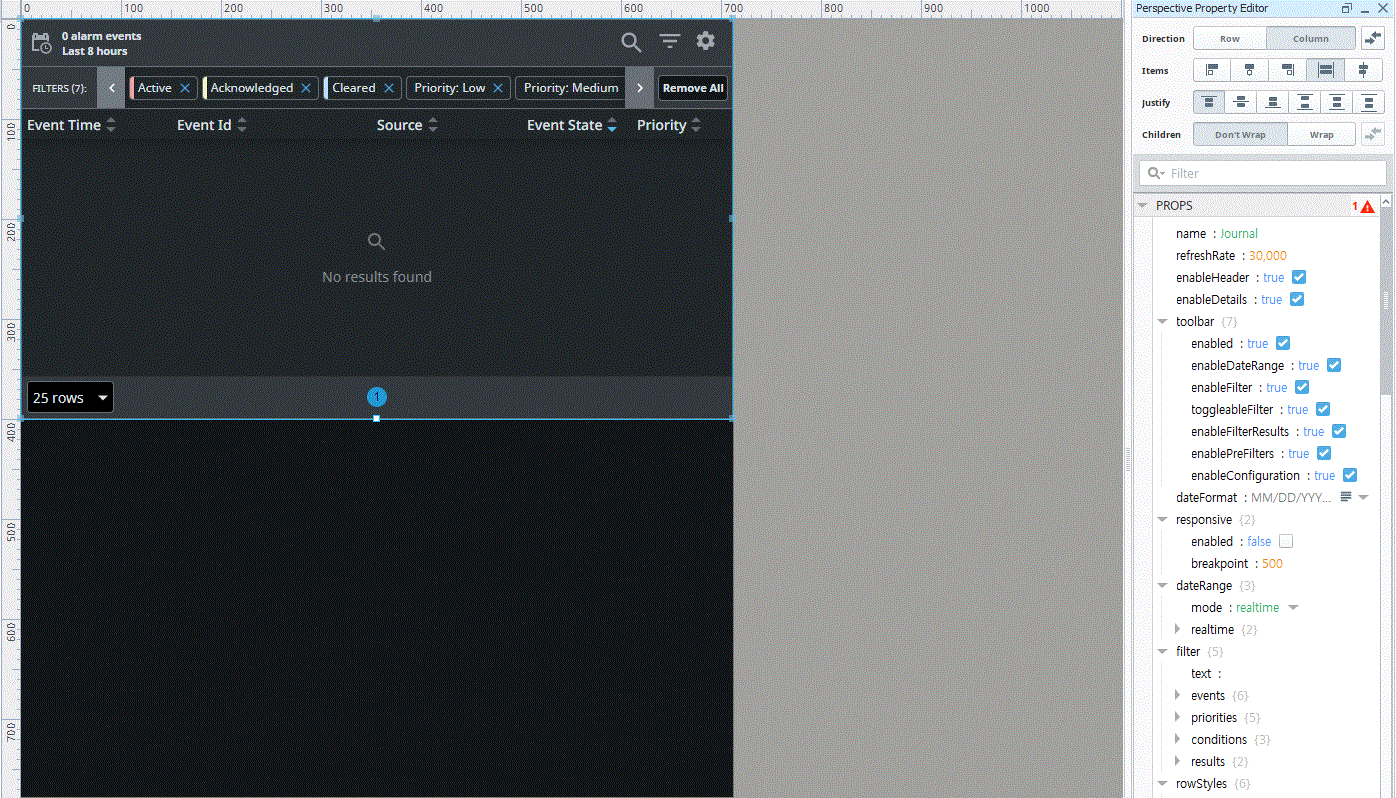This screenshot has height=798, width=1396.
Task: Collapse the PROPS section
Action: (1142, 206)
